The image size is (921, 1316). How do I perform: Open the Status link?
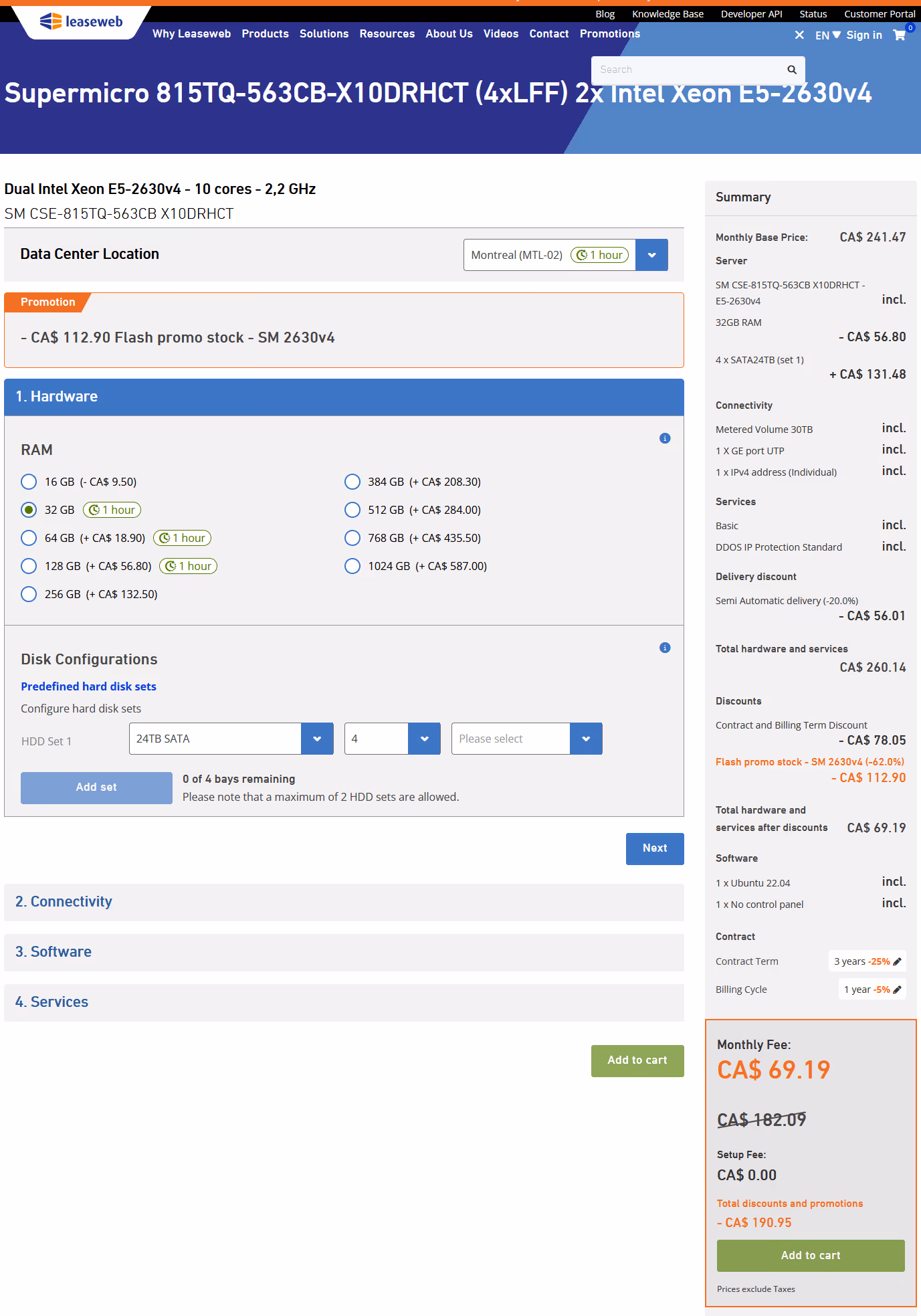point(813,14)
